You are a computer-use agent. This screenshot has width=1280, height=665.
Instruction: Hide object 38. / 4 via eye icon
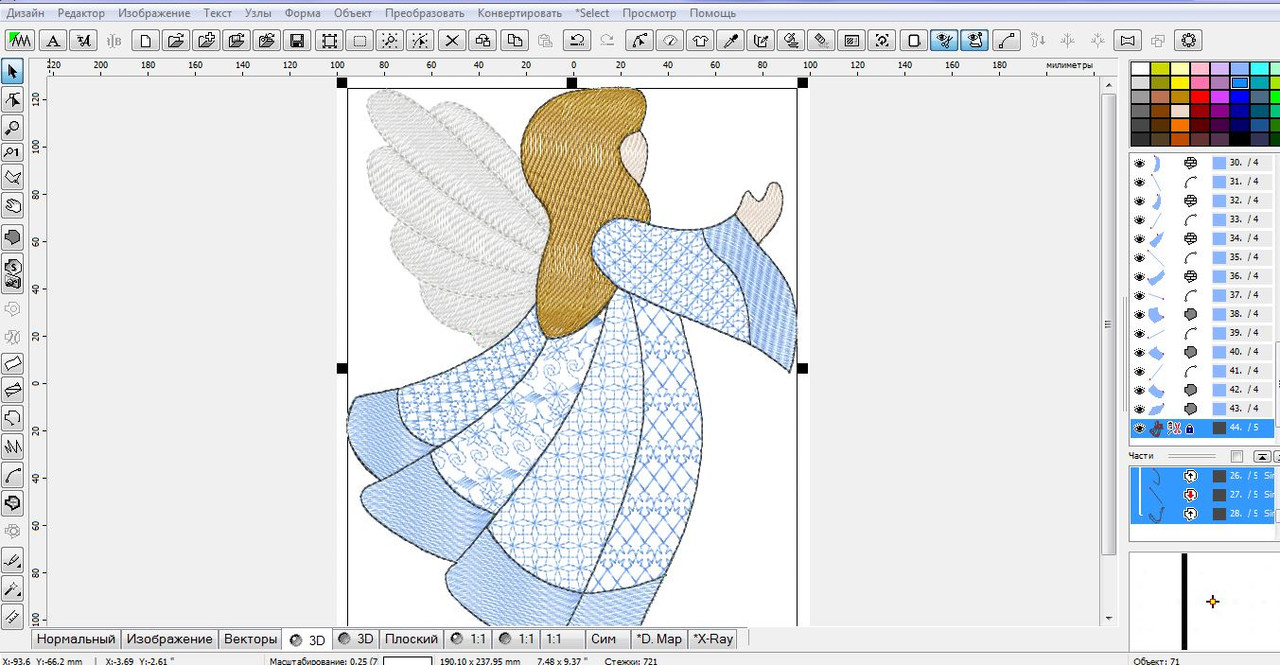click(x=1139, y=314)
